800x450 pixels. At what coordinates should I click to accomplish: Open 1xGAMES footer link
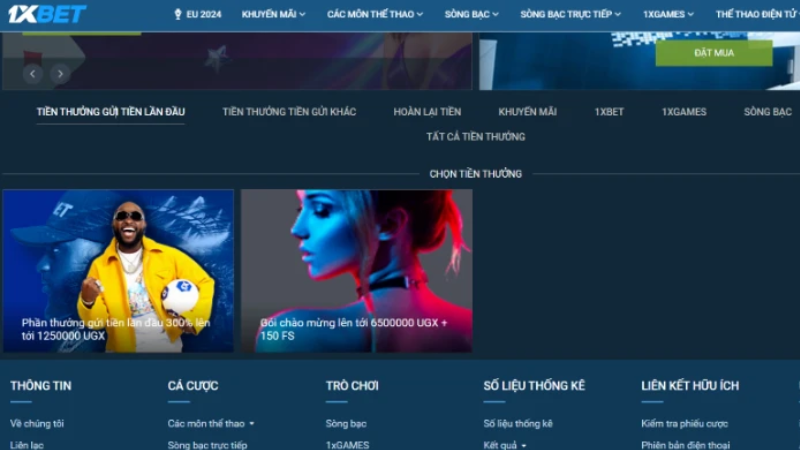347,445
